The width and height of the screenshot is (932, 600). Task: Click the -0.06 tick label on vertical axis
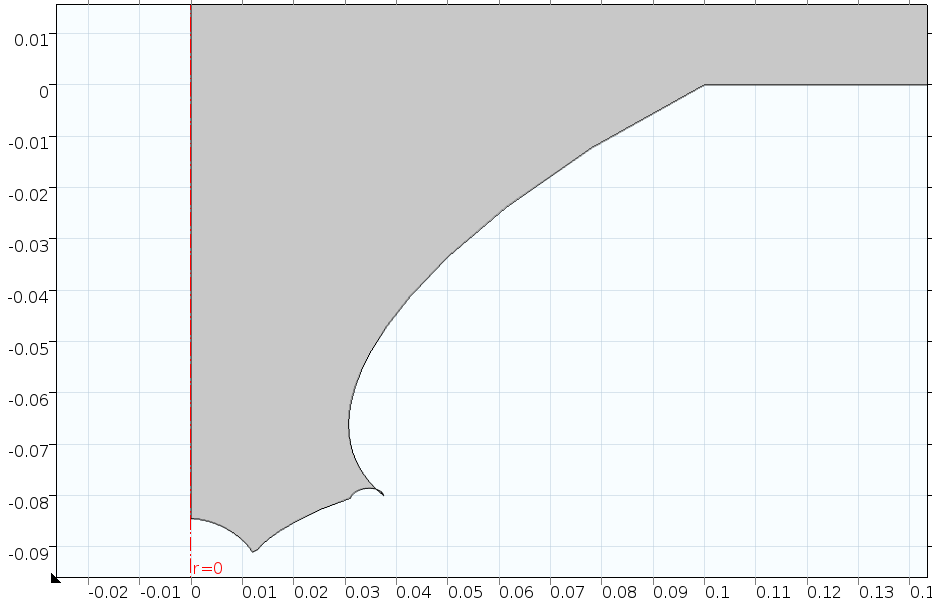pos(29,400)
